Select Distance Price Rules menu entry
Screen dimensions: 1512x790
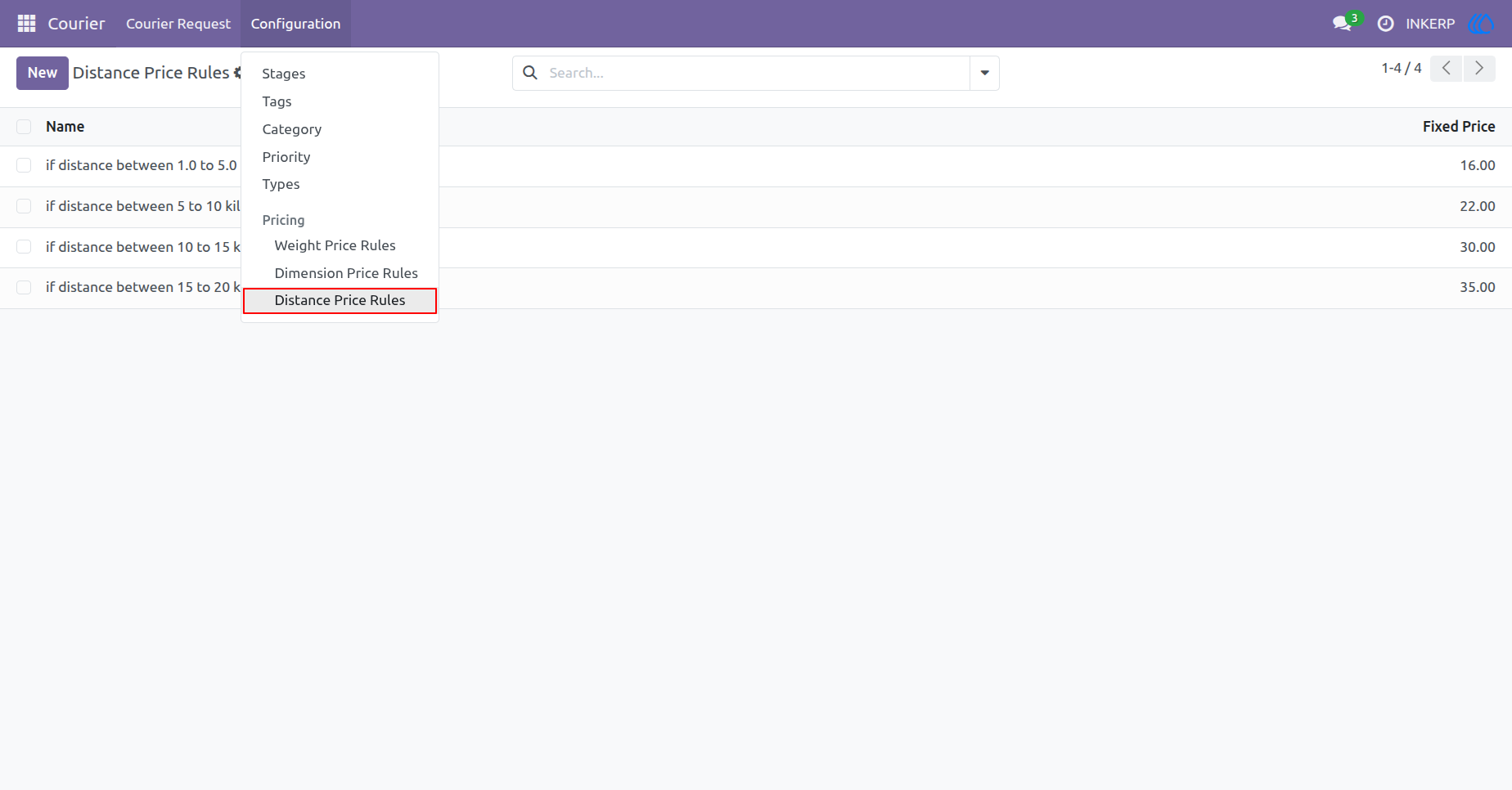[x=340, y=300]
